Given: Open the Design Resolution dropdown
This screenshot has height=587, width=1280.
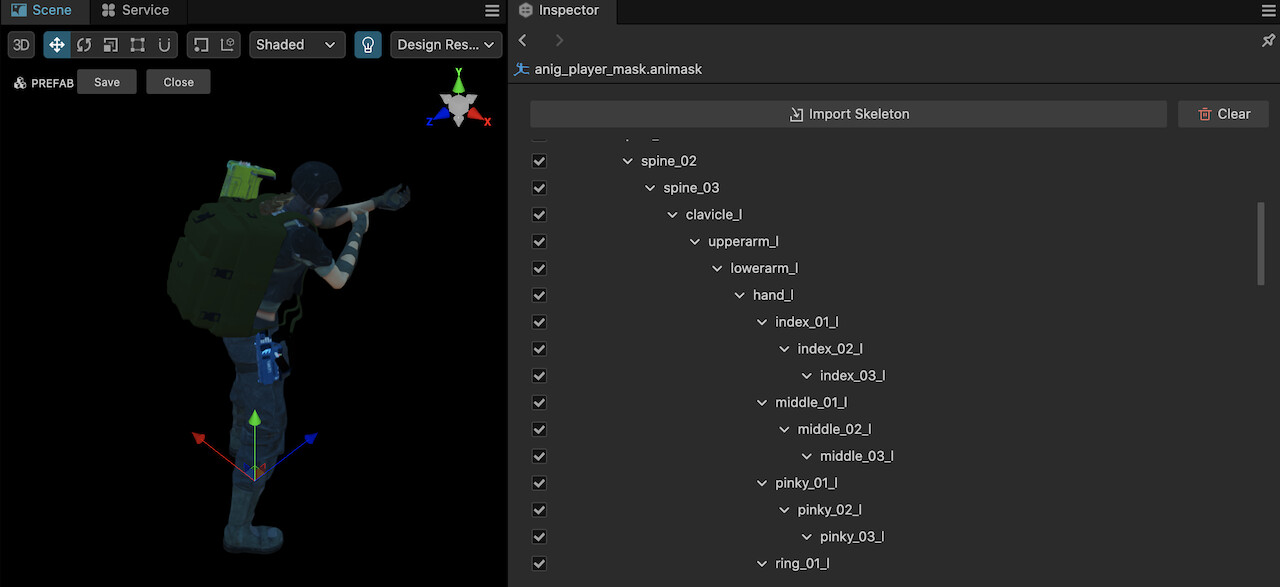Looking at the screenshot, I should point(445,45).
